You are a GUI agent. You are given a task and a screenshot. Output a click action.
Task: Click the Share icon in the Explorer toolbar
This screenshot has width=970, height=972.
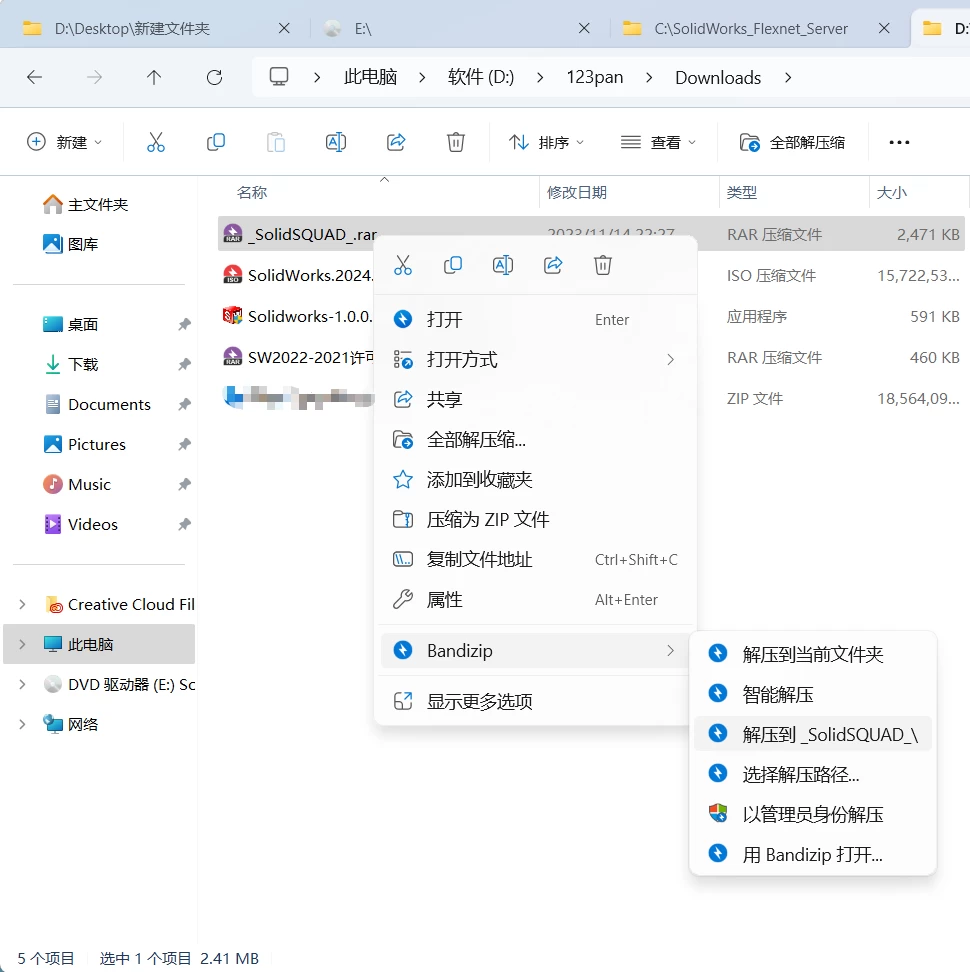pos(396,143)
